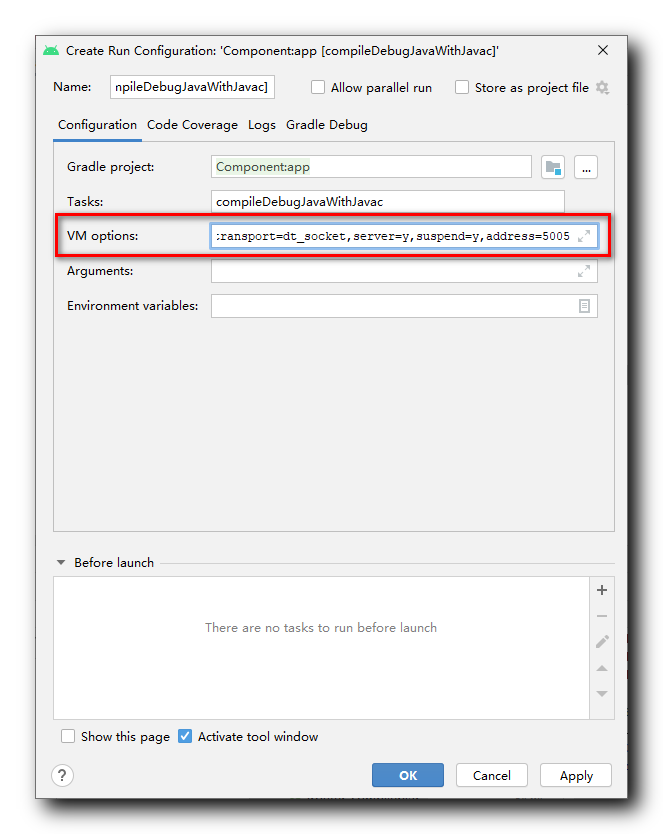The image size is (663, 834).
Task: Enable Store as project file checkbox
Action: coord(462,87)
